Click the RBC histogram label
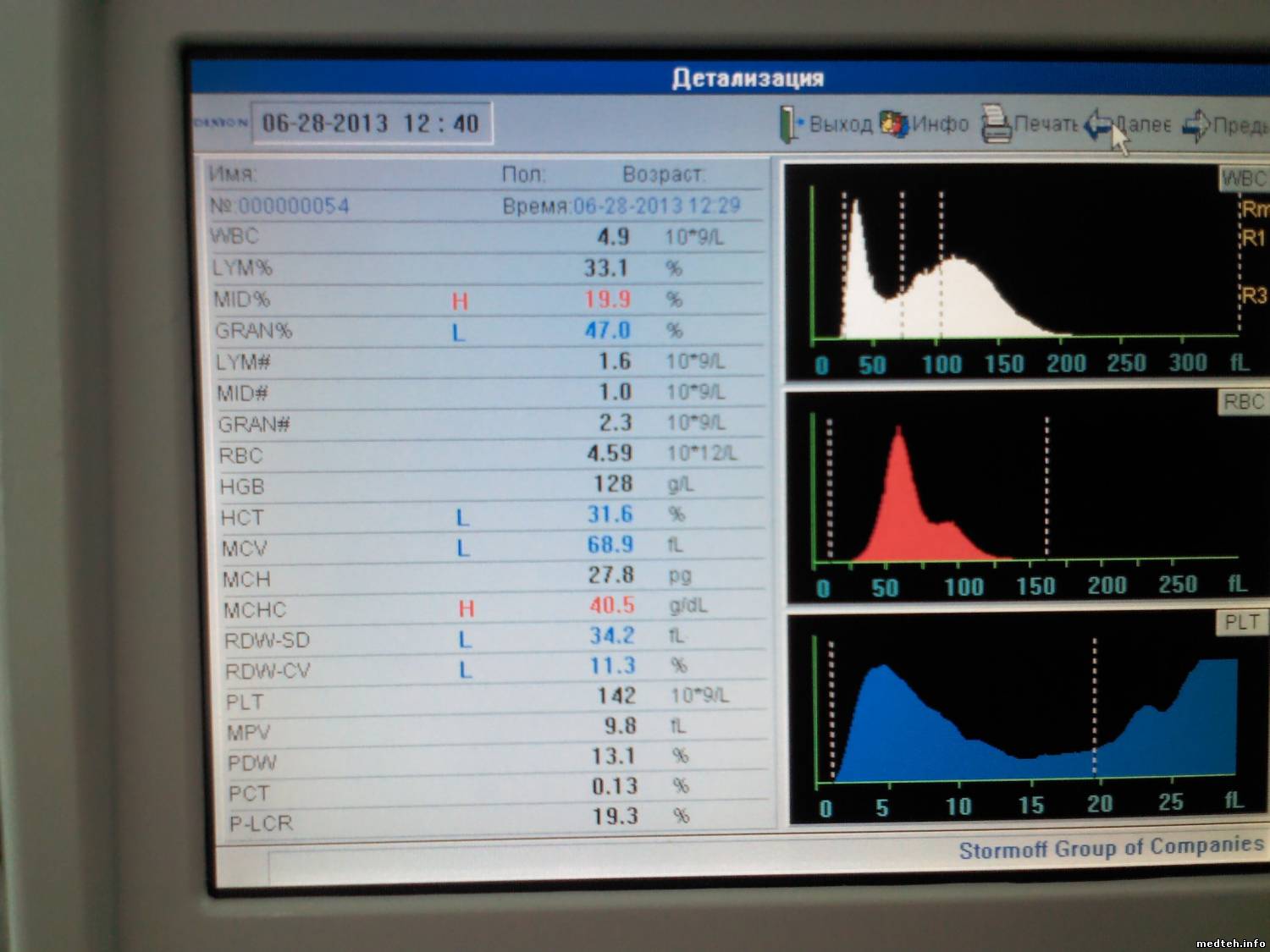Image resolution: width=1270 pixels, height=952 pixels. click(1242, 402)
